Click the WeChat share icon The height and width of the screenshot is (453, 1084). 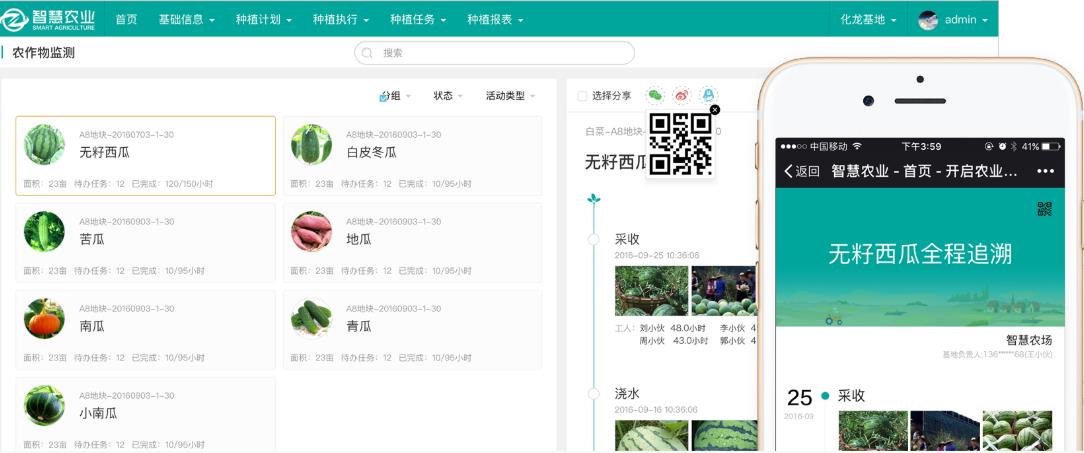tap(655, 95)
